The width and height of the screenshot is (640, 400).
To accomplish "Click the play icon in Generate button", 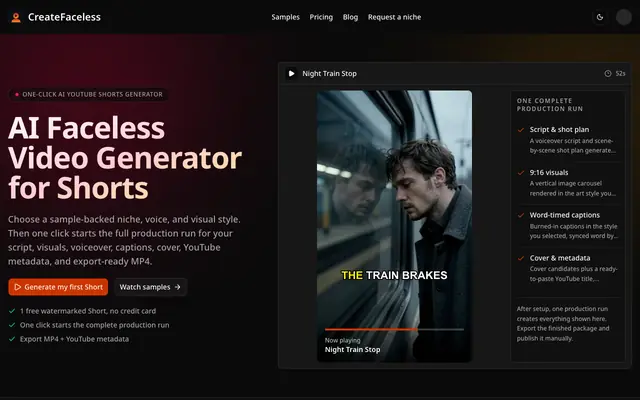I will pyautogui.click(x=18, y=287).
